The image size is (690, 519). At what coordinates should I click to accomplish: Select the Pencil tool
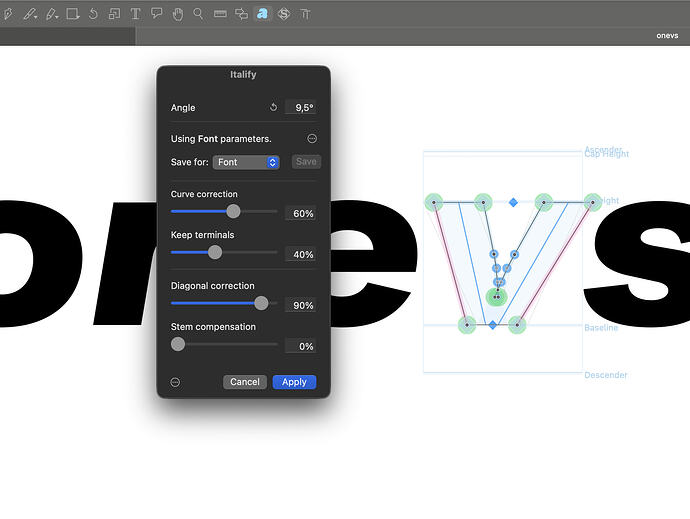pyautogui.click(x=51, y=14)
